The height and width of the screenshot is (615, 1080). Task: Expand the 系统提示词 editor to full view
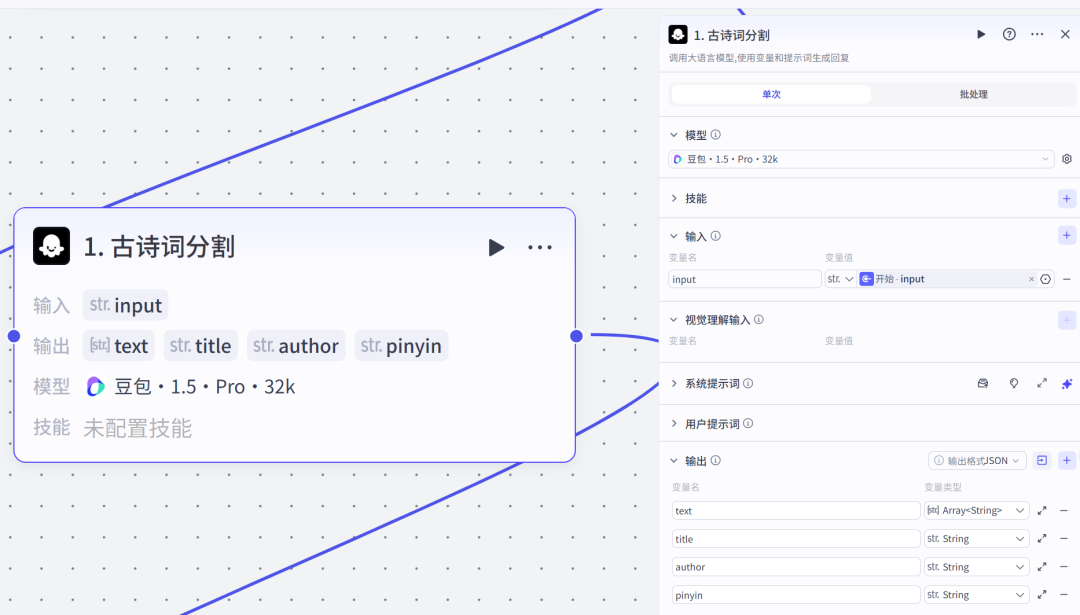tap(1041, 384)
